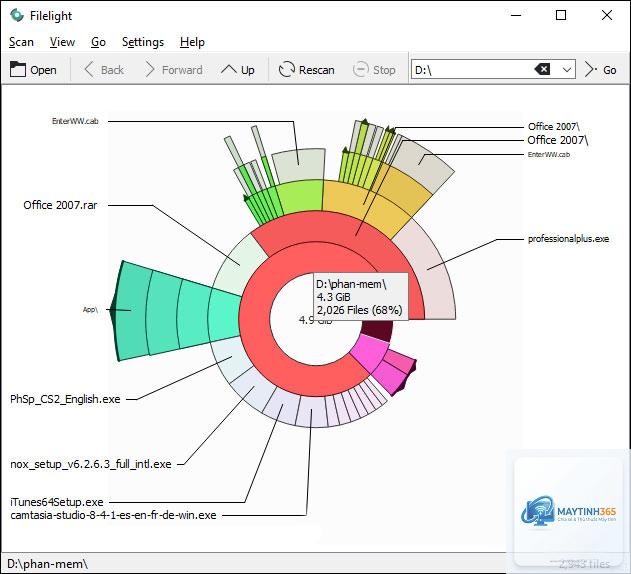Click the Stop scan icon
The image size is (631, 574).
click(x=361, y=70)
